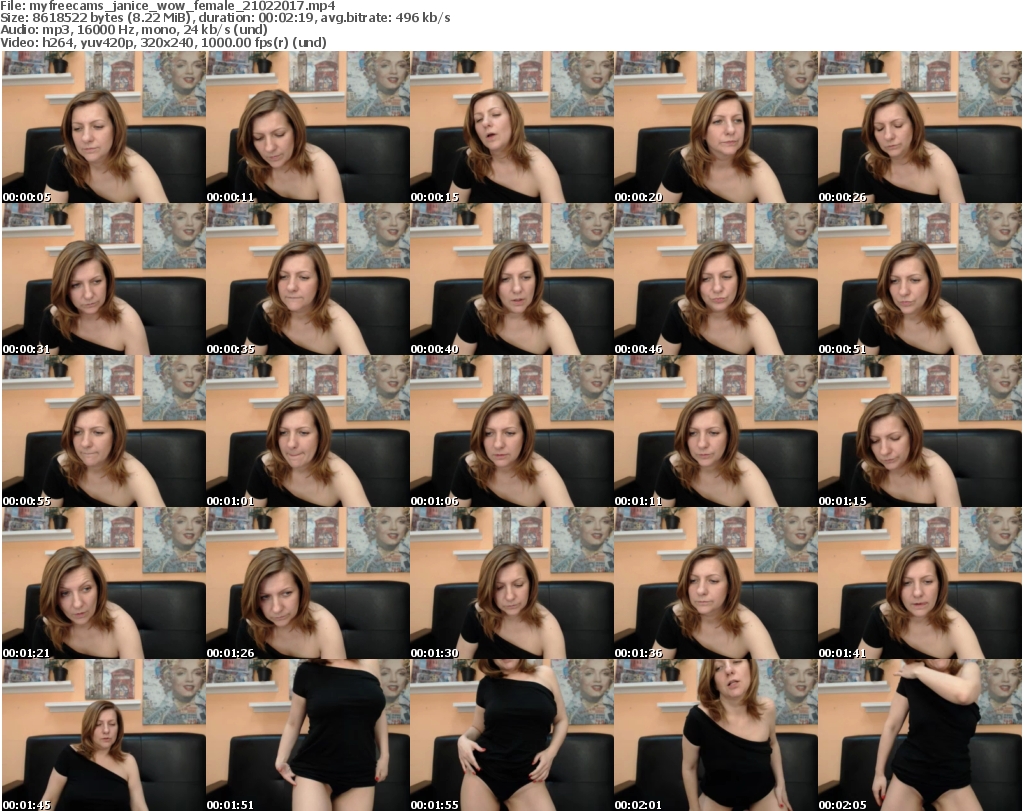Viewport: 1024px width, 811px height.
Task: Open the frame at 00:00:40
Action: click(511, 279)
